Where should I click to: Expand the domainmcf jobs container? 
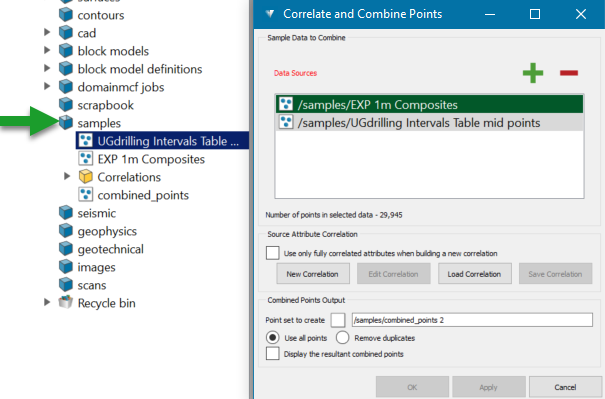pyautogui.click(x=47, y=86)
